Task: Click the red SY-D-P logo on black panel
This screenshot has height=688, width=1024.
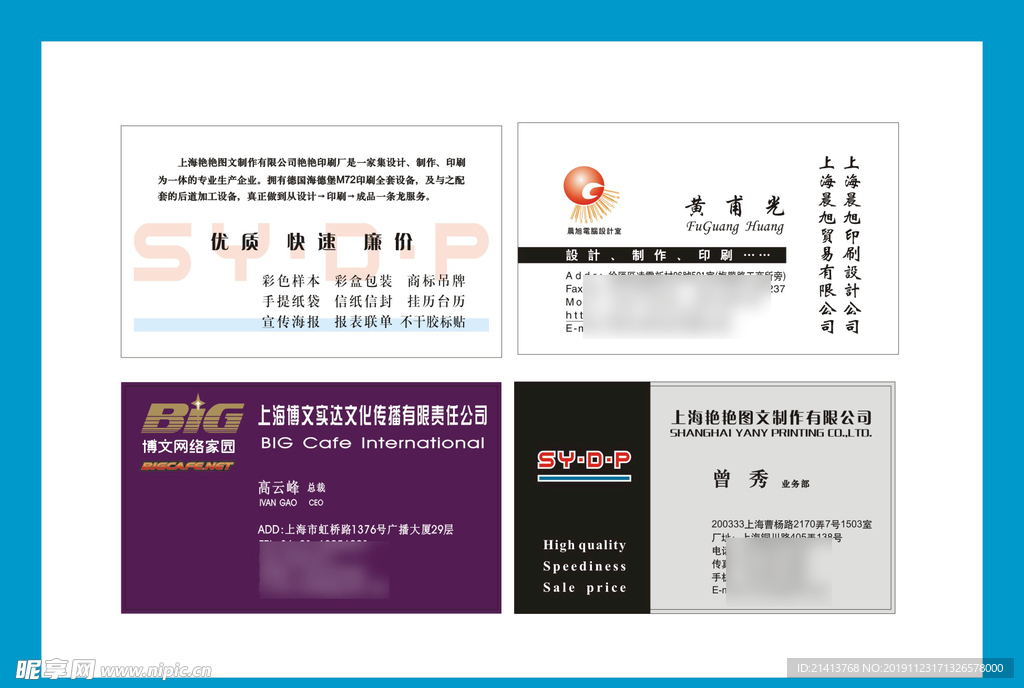Action: 584,460
